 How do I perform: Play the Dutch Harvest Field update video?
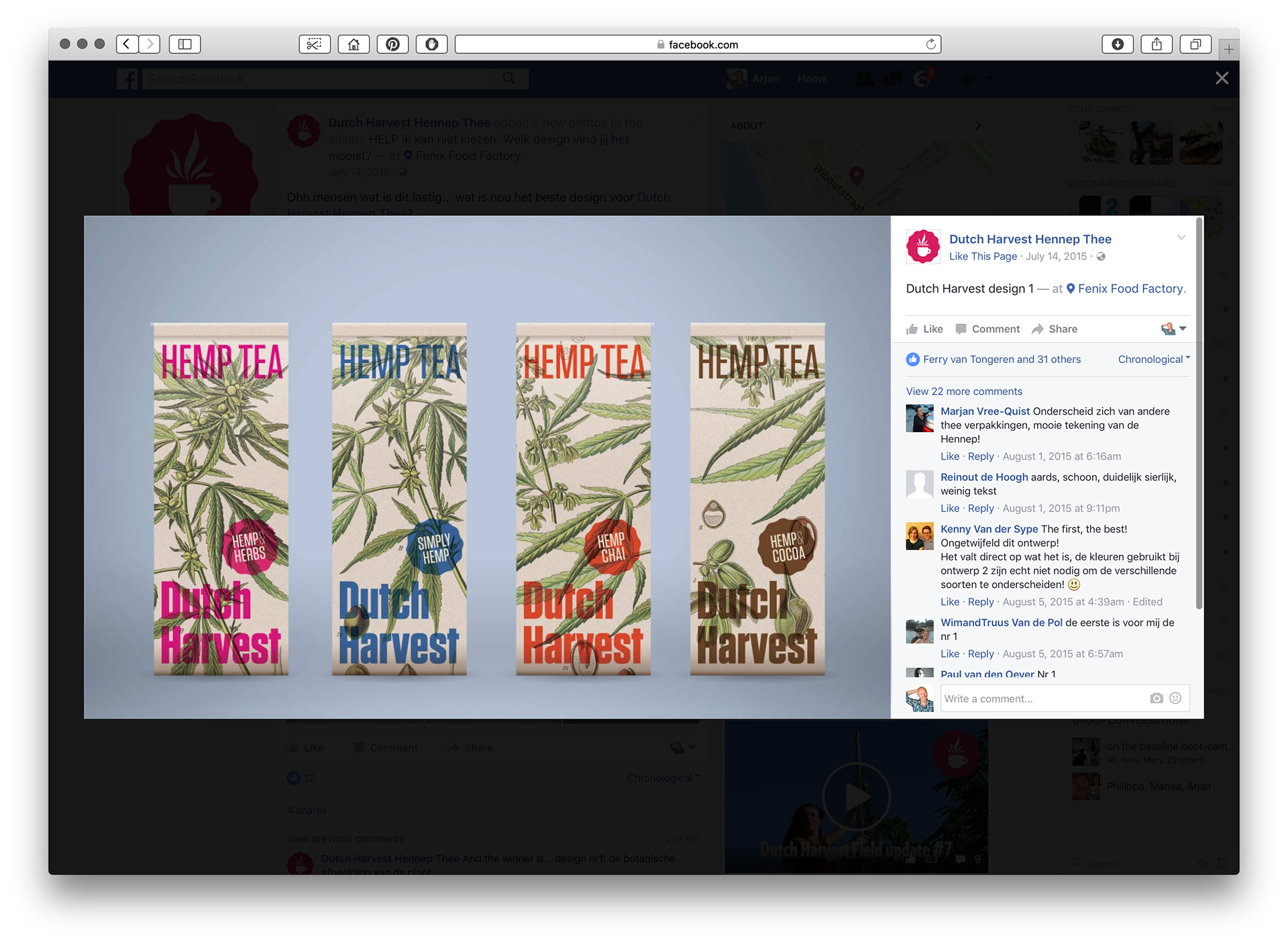[857, 797]
